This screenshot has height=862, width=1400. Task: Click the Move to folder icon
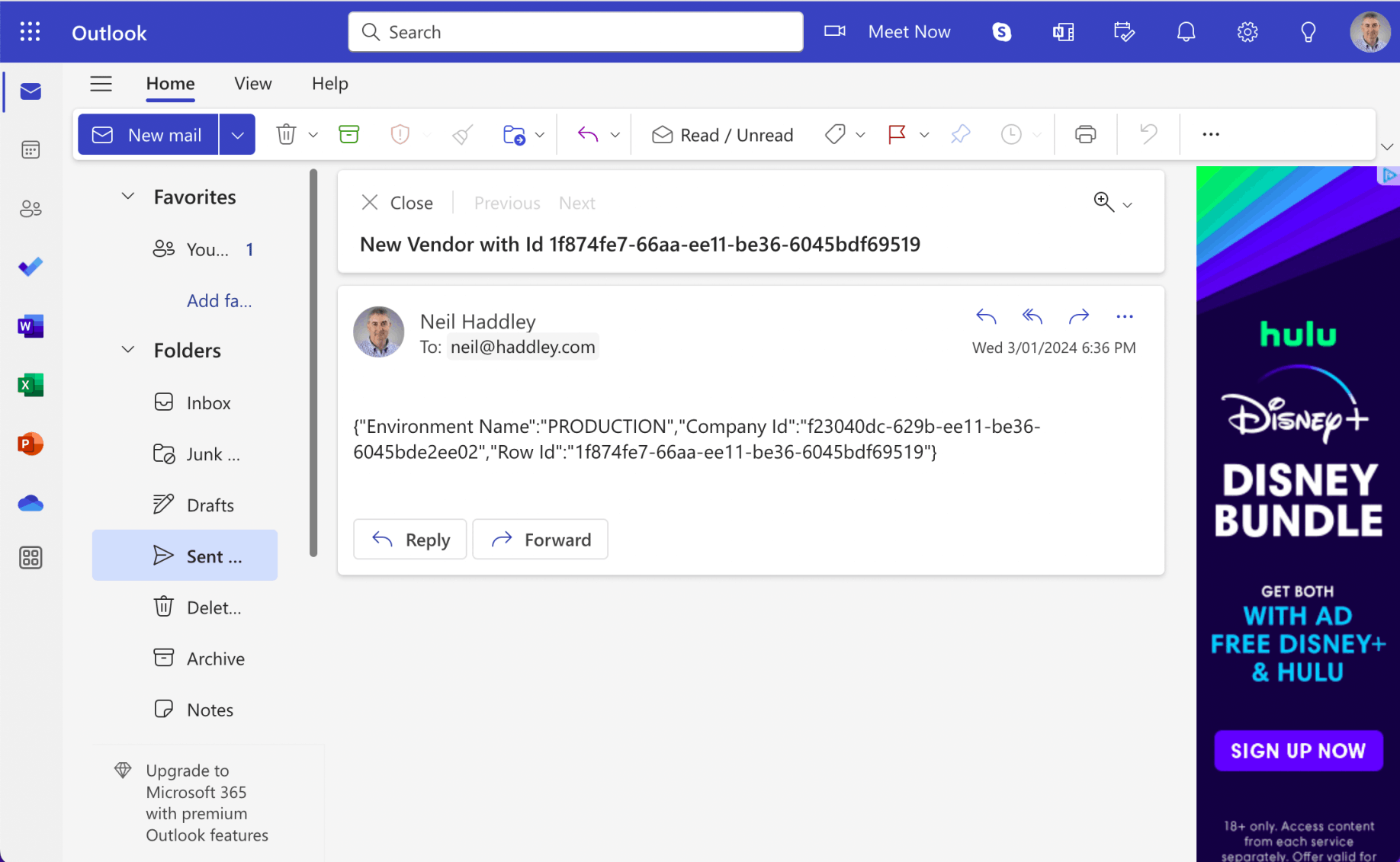(x=514, y=135)
